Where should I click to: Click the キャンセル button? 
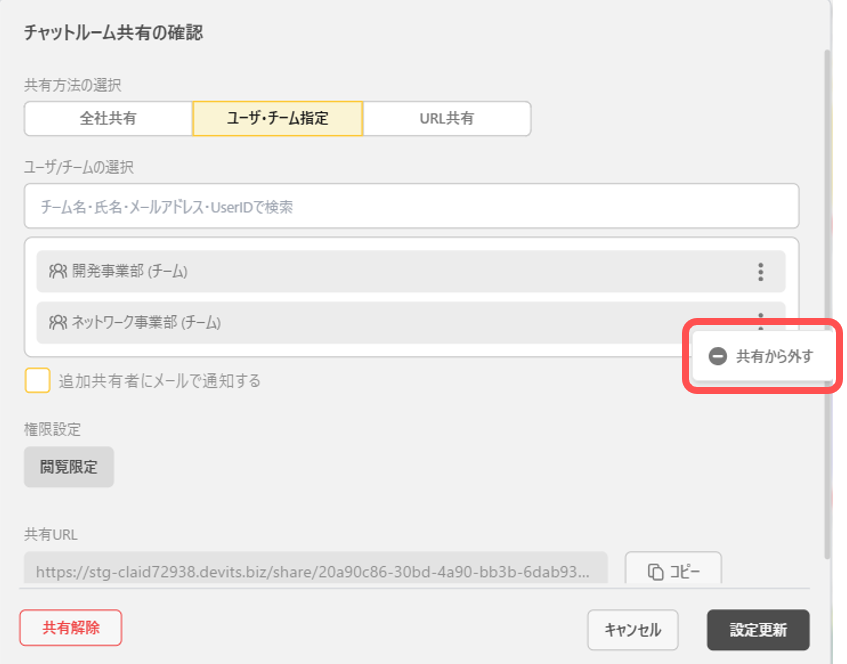pyautogui.click(x=632, y=630)
